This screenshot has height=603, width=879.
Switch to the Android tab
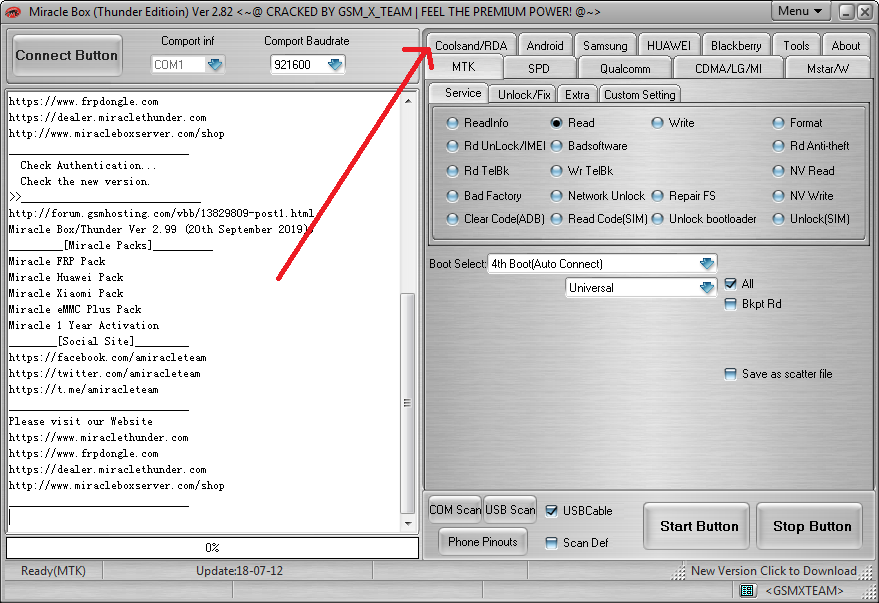click(545, 45)
